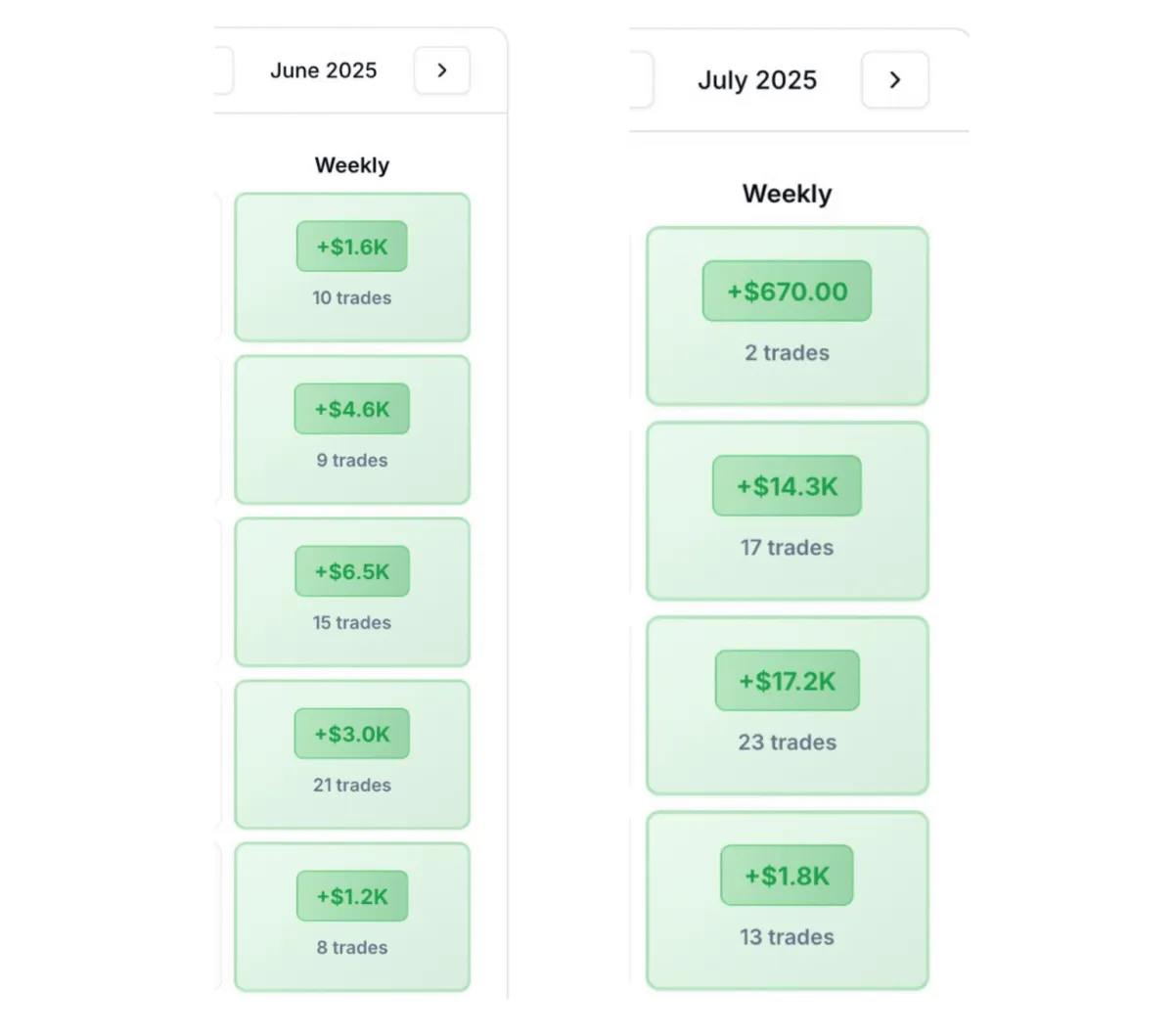
Task: Click the +$3.0K weekly profit badge
Action: click(x=352, y=734)
